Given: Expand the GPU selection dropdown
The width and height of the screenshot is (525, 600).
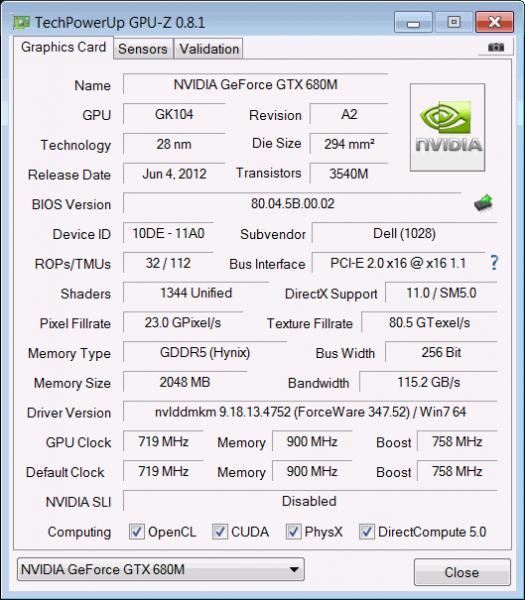Looking at the screenshot, I should (161, 569).
